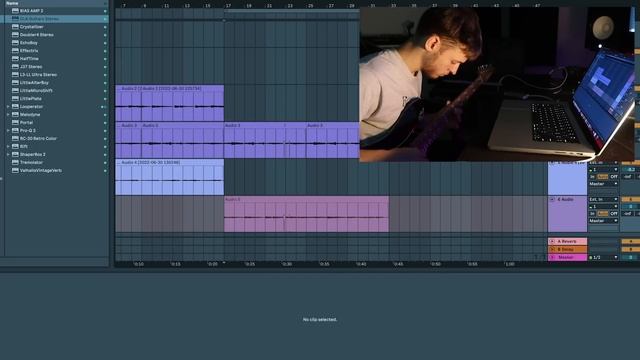Image resolution: width=640 pixels, height=360 pixels.
Task: Open the Master output dropdown on 4 Audio track
Action: pyautogui.click(x=603, y=221)
